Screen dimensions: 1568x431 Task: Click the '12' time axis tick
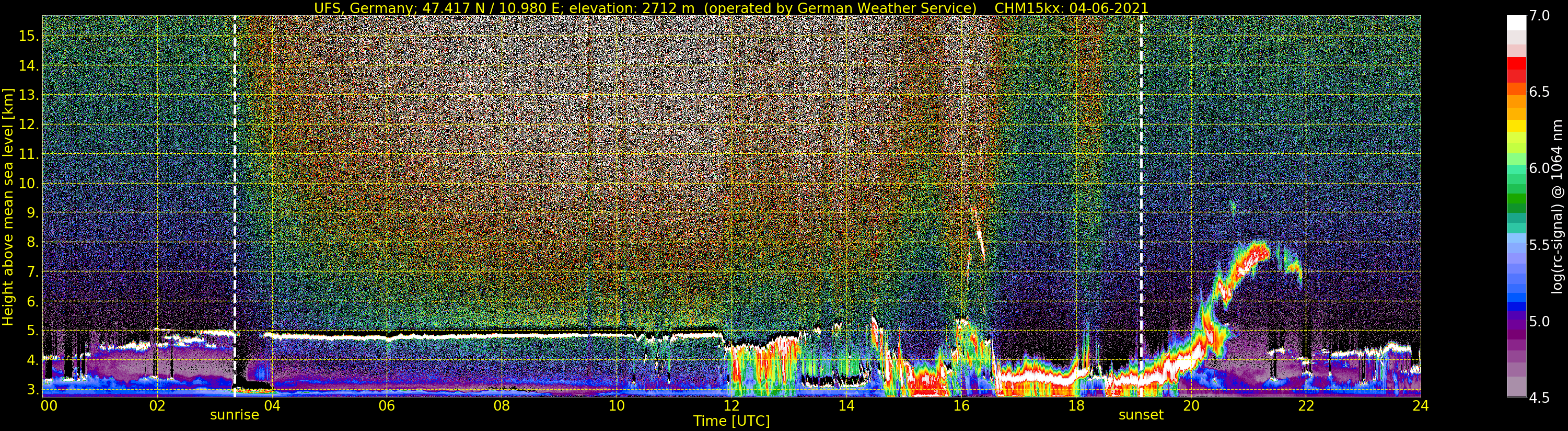click(x=731, y=406)
